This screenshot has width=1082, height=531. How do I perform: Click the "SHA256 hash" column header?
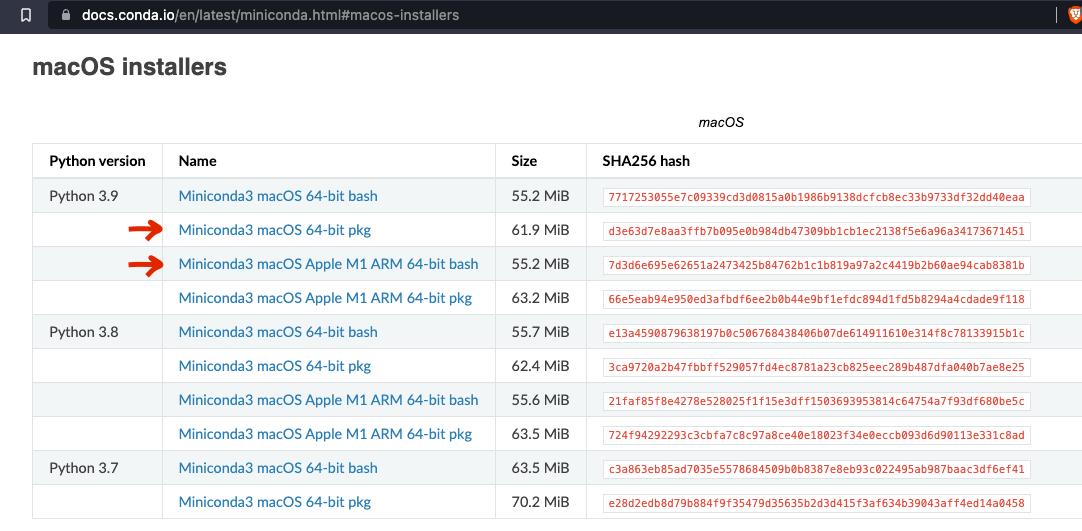[x=645, y=161]
